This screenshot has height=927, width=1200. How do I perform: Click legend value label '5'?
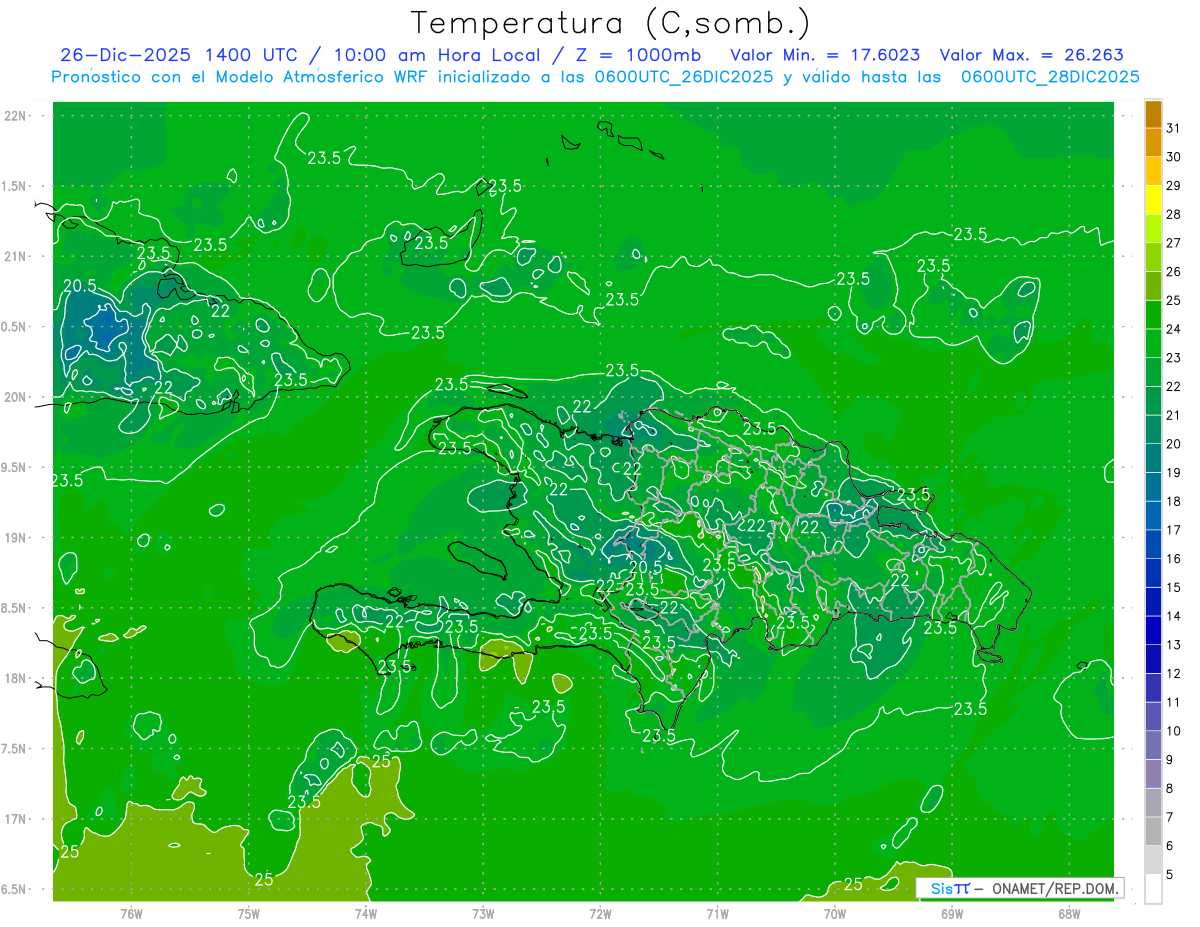[x=1170, y=875]
